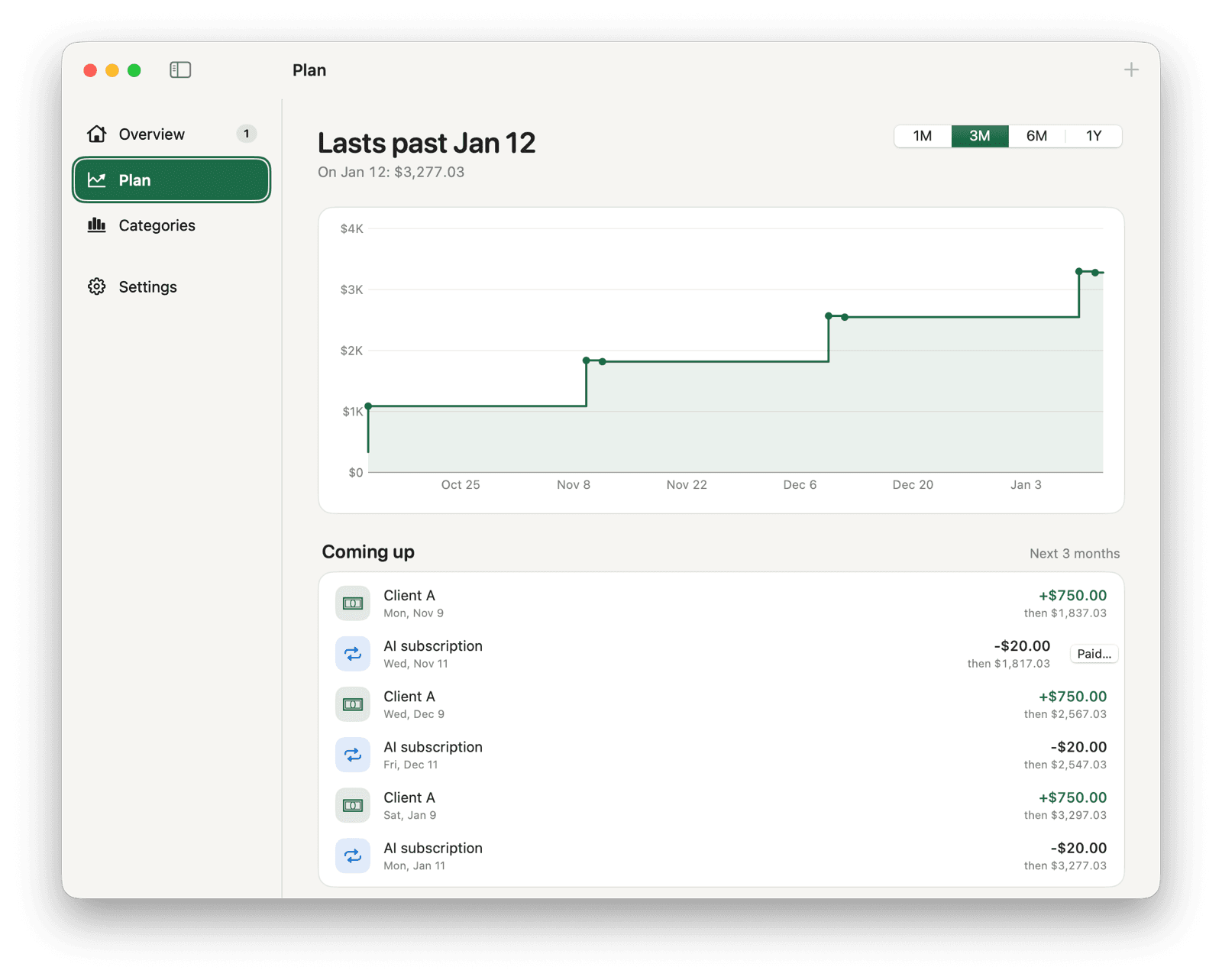Click repeat icon for AI subscription Jan 11
The width and height of the screenshot is (1222, 980).
(353, 855)
